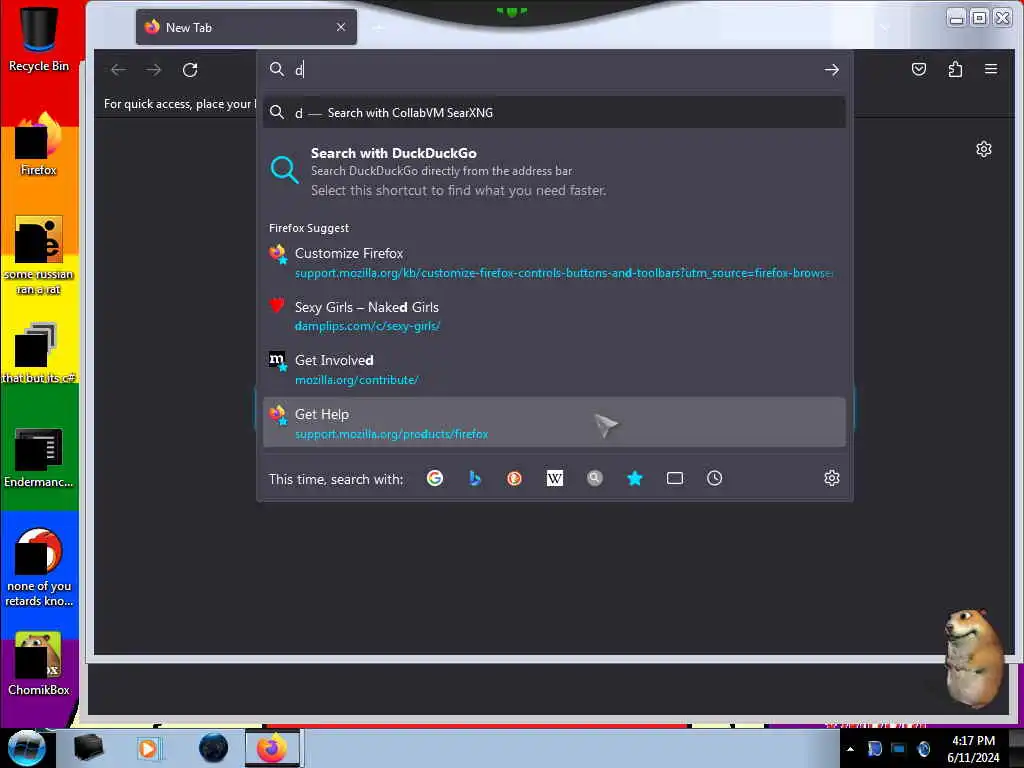Search bookmarks via star icon
1024x768 pixels.
[x=634, y=478]
